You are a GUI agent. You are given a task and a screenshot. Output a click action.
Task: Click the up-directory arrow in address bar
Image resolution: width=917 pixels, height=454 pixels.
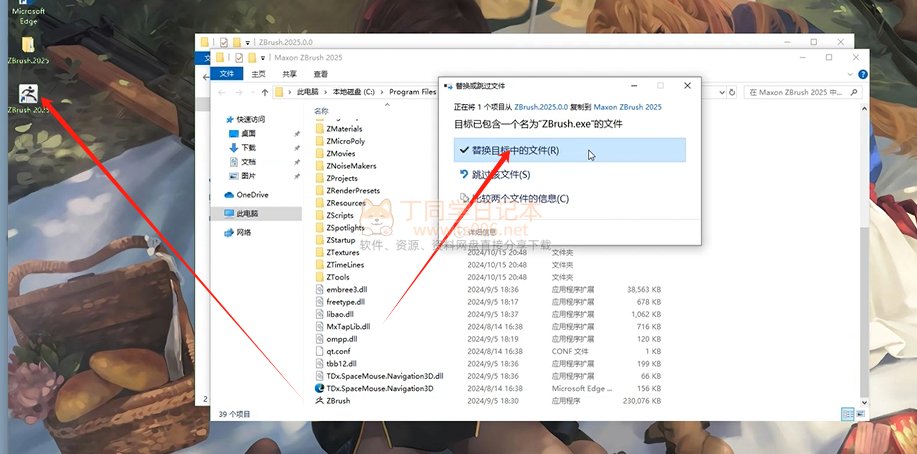(x=264, y=92)
